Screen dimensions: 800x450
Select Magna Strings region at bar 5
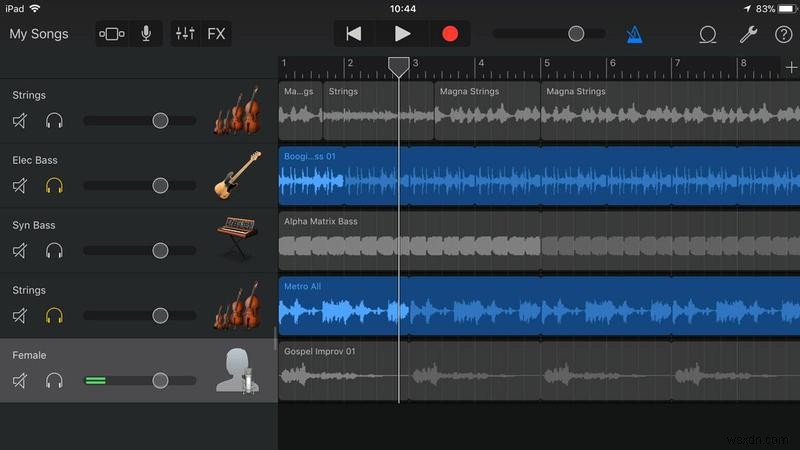[670, 111]
